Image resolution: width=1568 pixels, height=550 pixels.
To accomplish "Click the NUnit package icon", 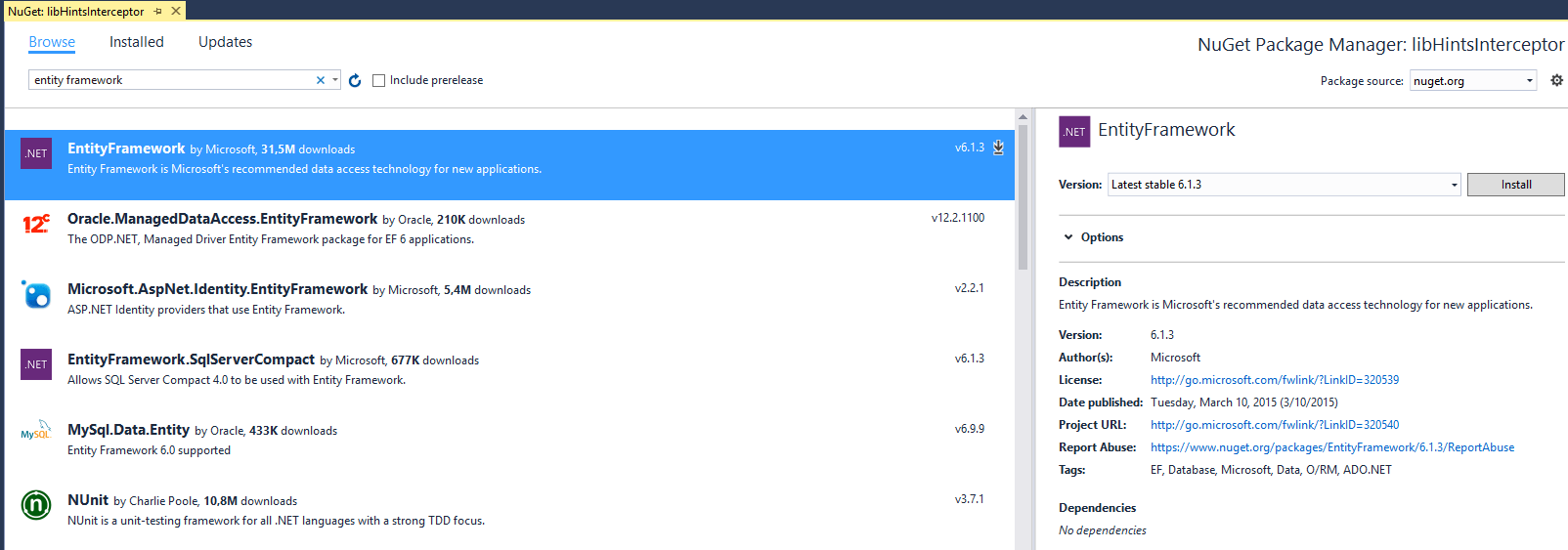I will (x=36, y=505).
